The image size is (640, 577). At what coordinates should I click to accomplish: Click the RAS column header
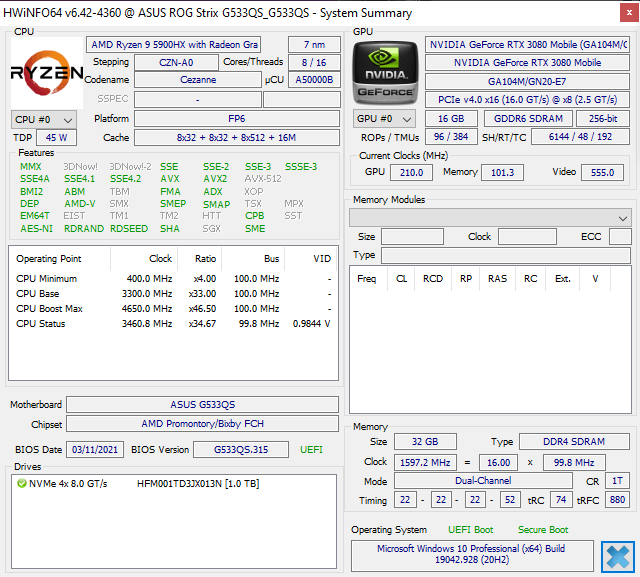[498, 279]
